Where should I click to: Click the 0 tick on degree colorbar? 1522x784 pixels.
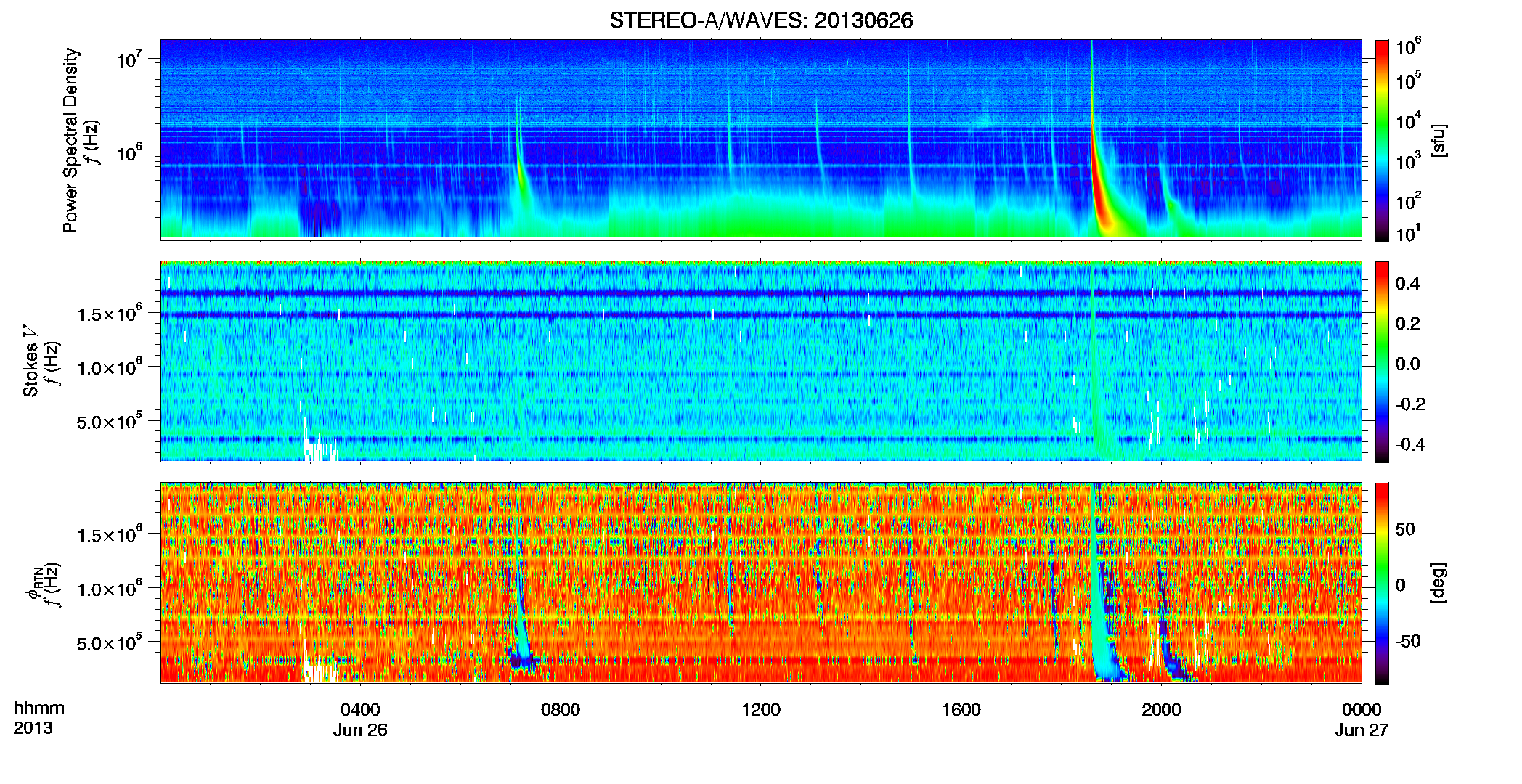pos(1400,585)
